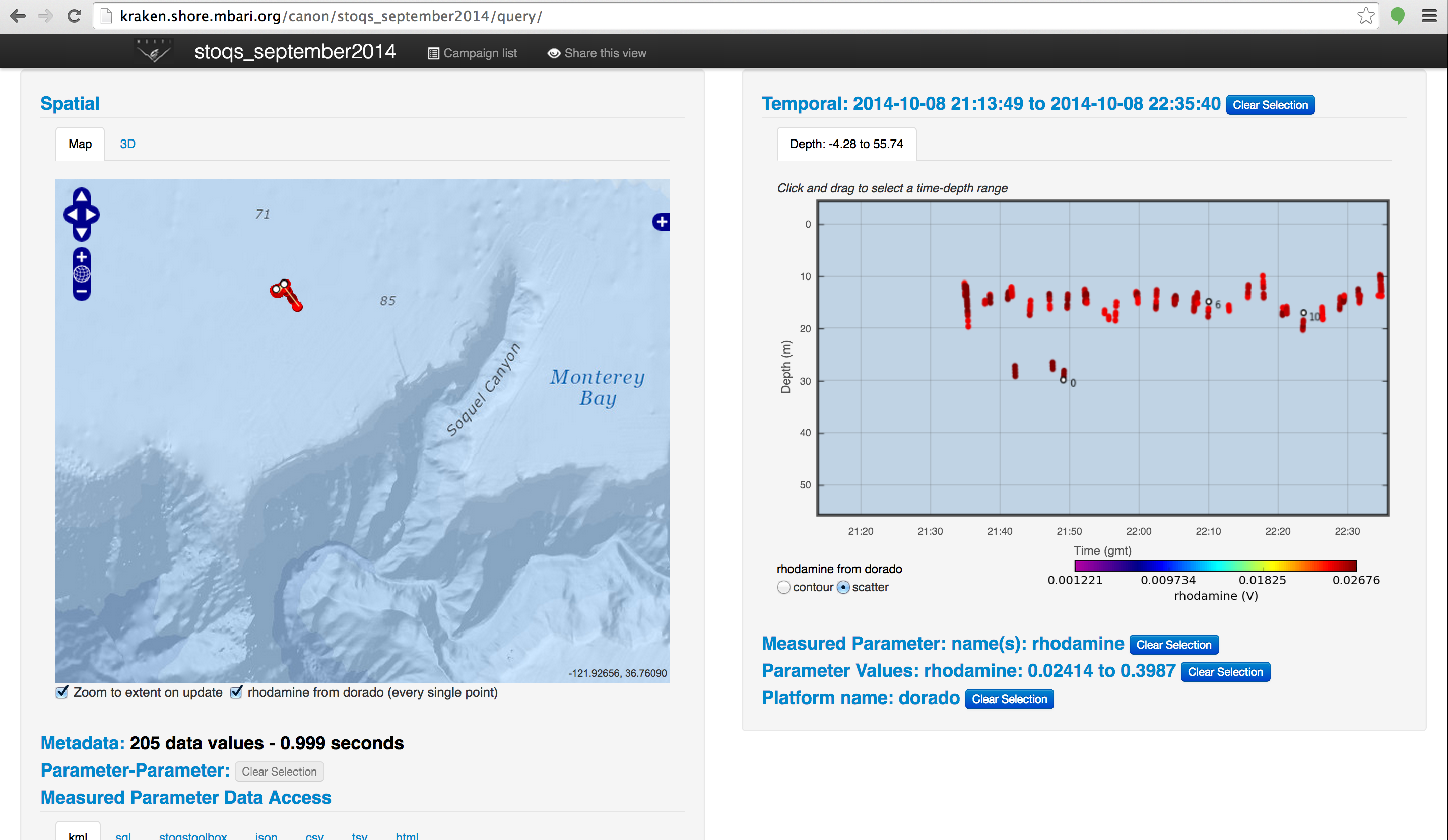Reload the browser page
This screenshot has width=1448, height=840.
click(74, 16)
